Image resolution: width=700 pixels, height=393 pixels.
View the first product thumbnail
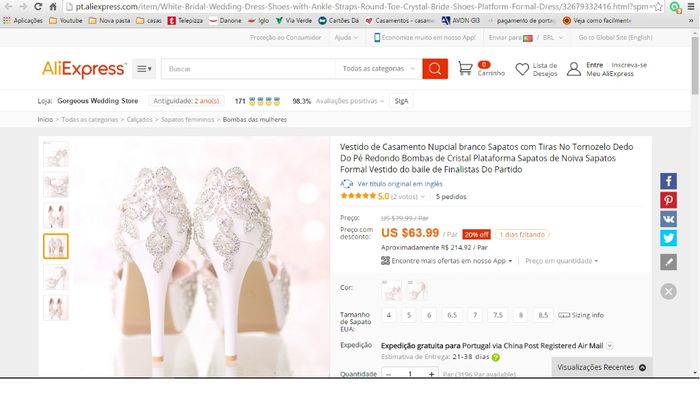56,154
